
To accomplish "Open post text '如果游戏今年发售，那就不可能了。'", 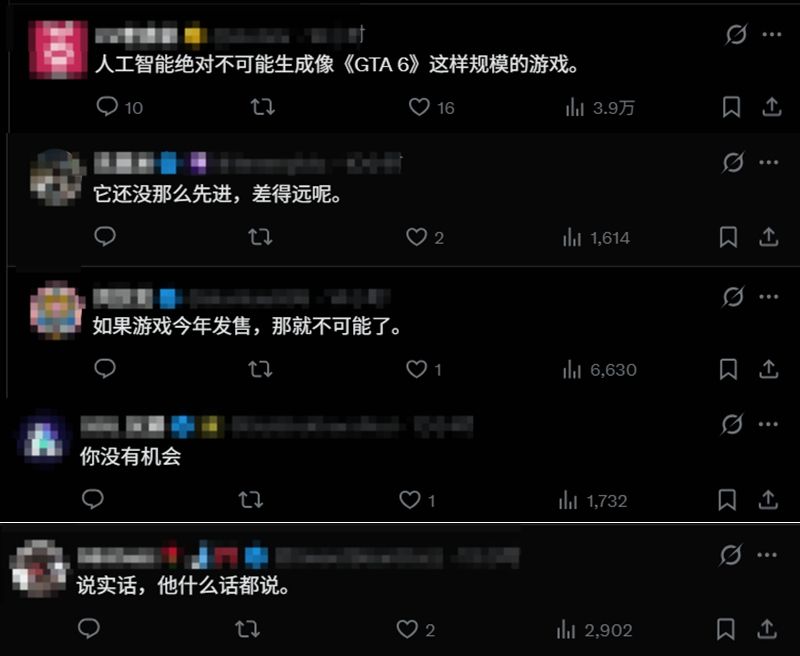I will 247,325.
